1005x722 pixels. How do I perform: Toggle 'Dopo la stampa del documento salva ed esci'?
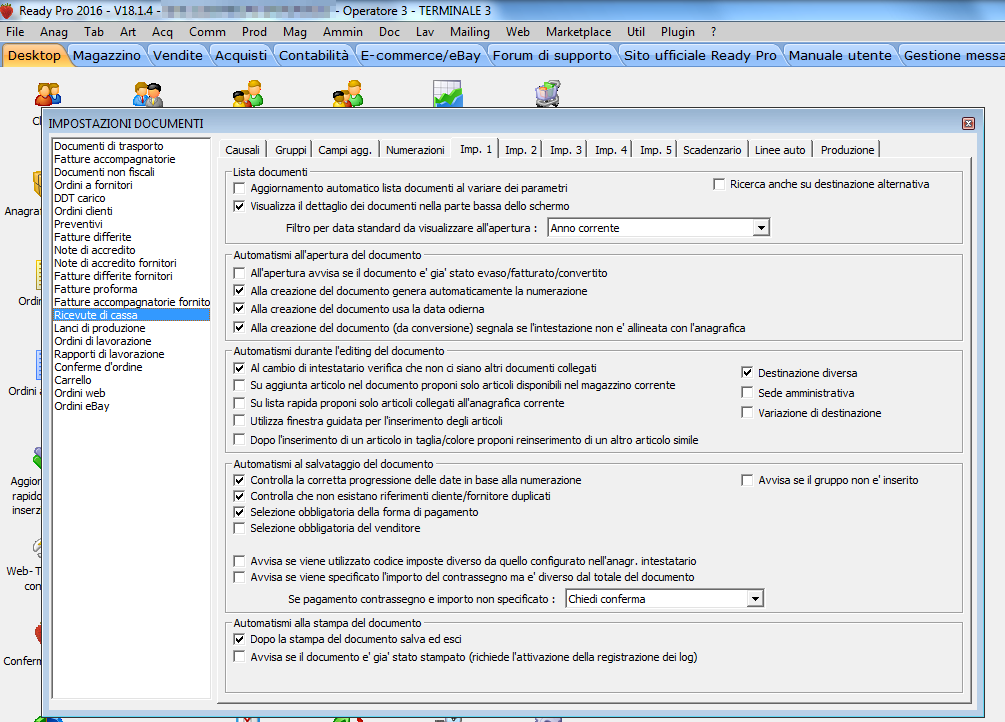click(x=239, y=639)
